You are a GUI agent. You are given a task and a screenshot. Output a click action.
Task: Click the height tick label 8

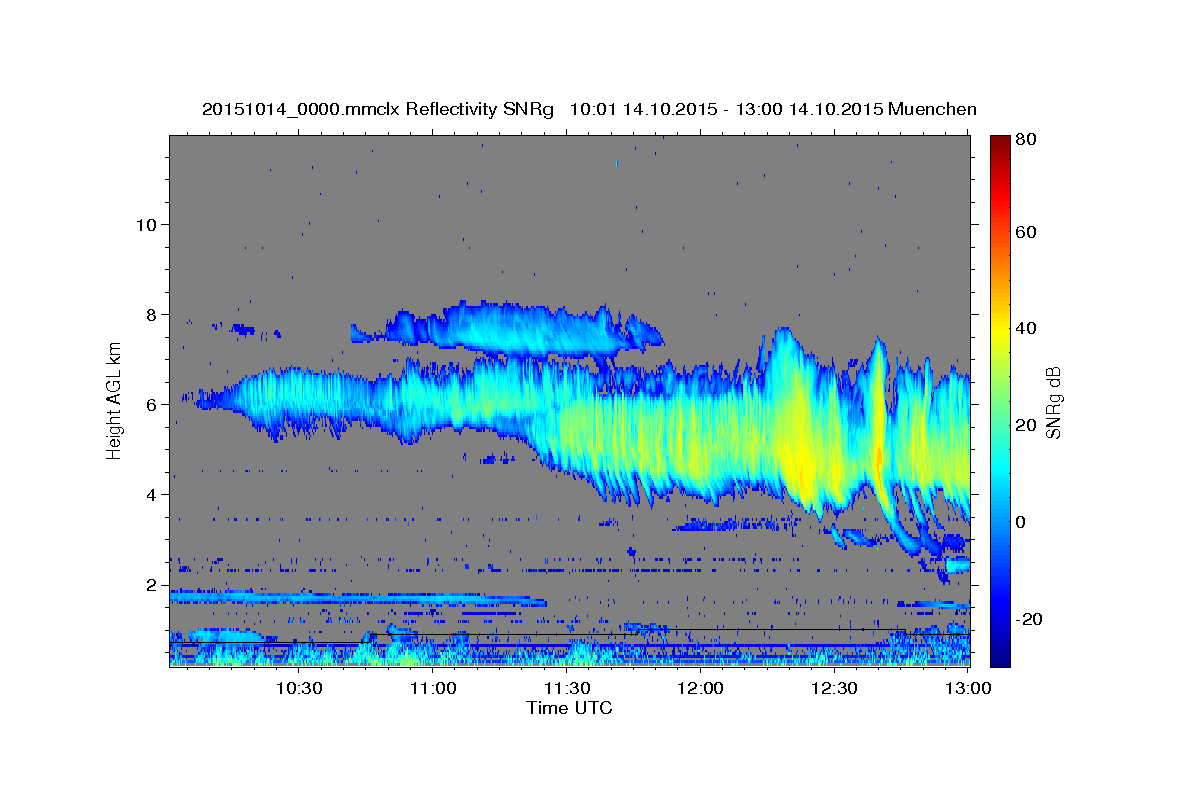[x=152, y=314]
